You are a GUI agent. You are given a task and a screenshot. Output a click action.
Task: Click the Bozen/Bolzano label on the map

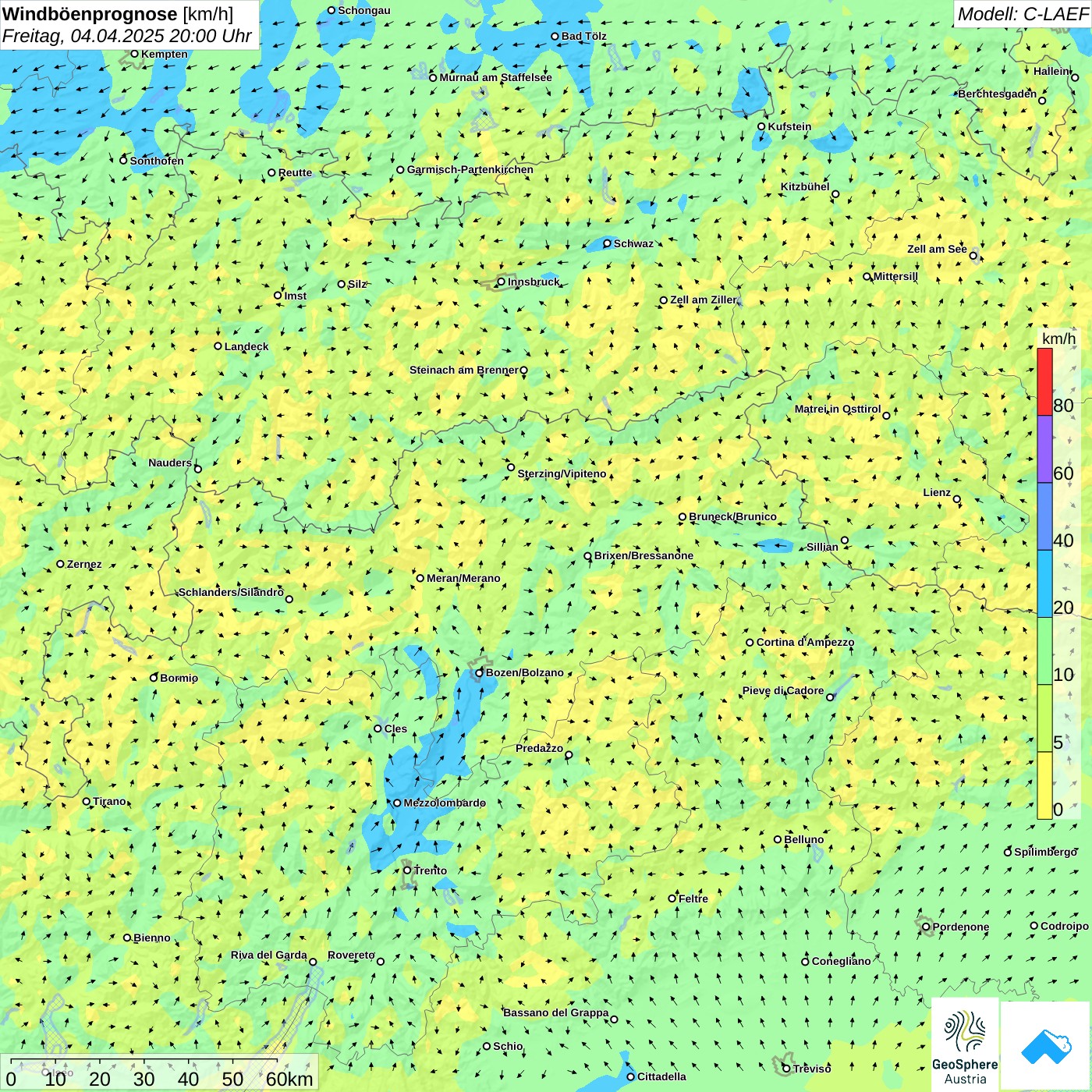click(x=524, y=672)
